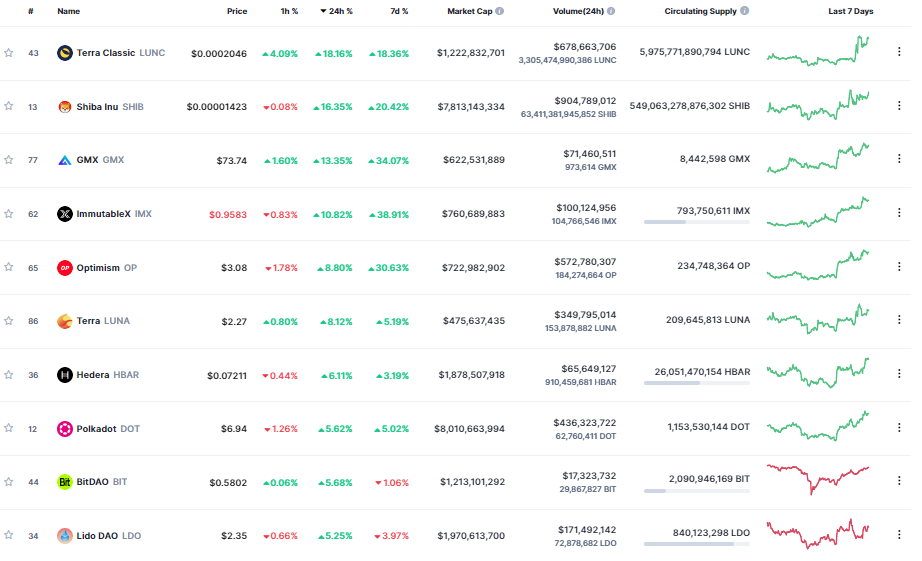Star Shiba Inu for the watchlist
The height and width of the screenshot is (561, 922).
pos(9,106)
